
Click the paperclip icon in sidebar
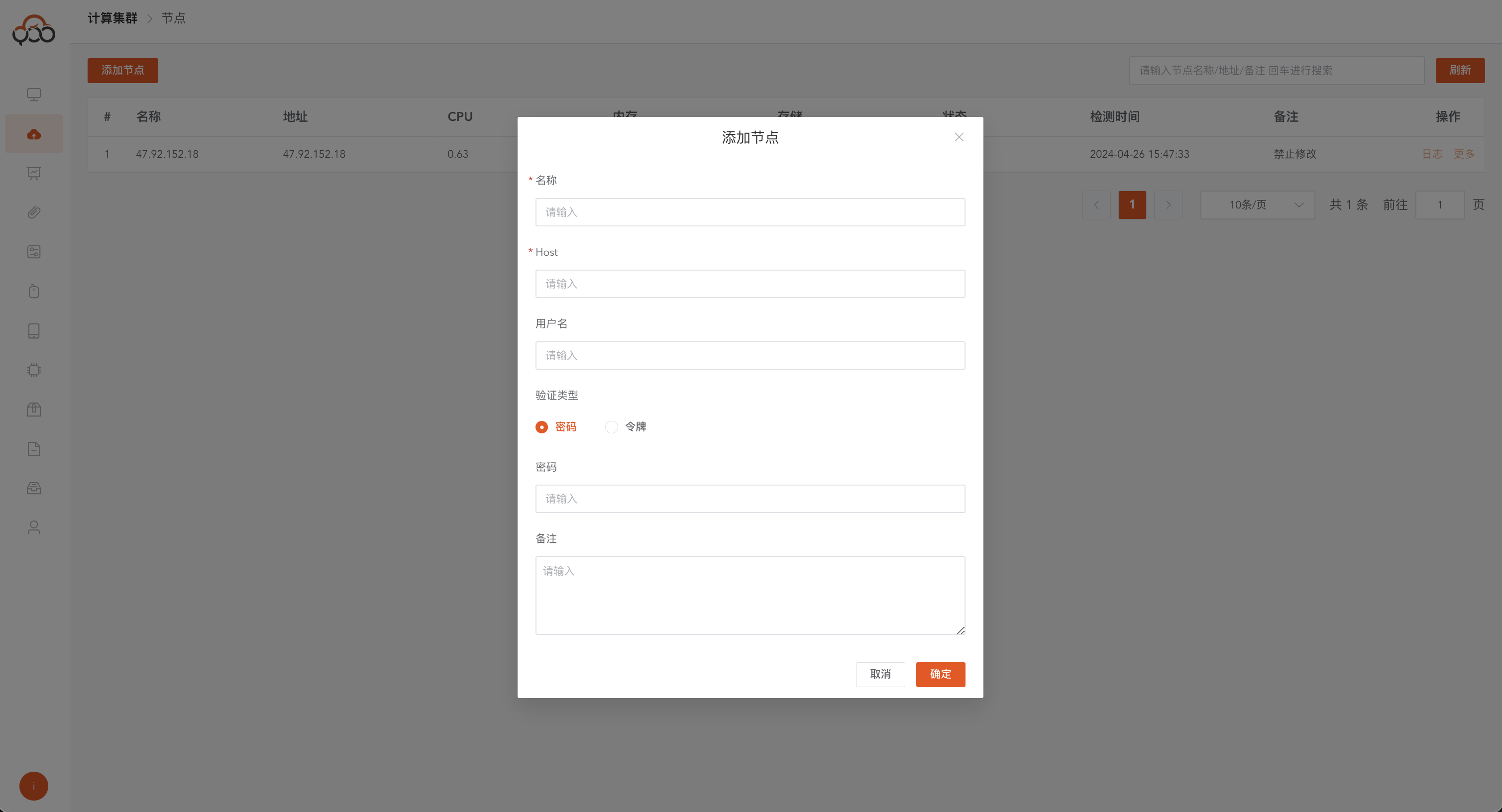[34, 213]
